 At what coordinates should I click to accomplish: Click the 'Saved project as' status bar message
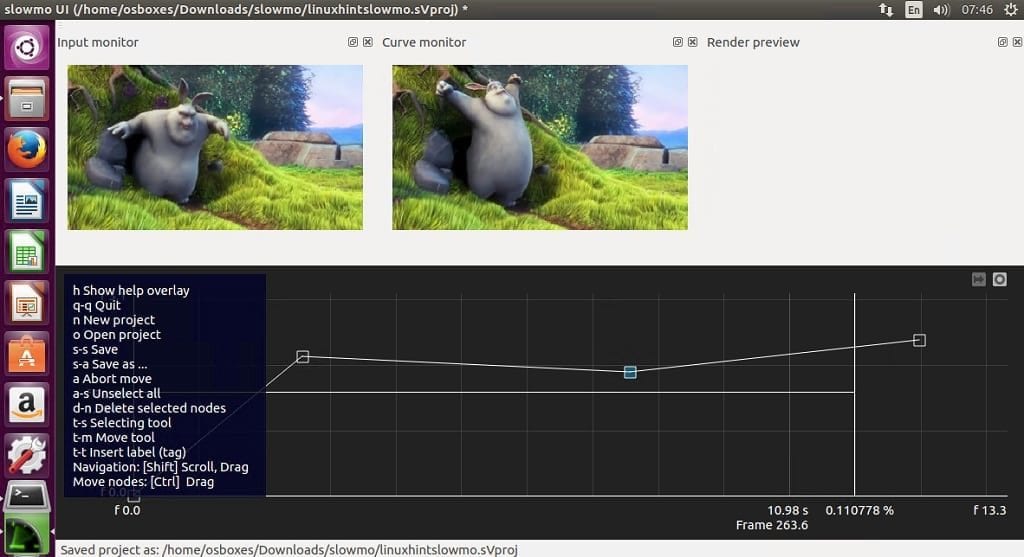pos(289,550)
